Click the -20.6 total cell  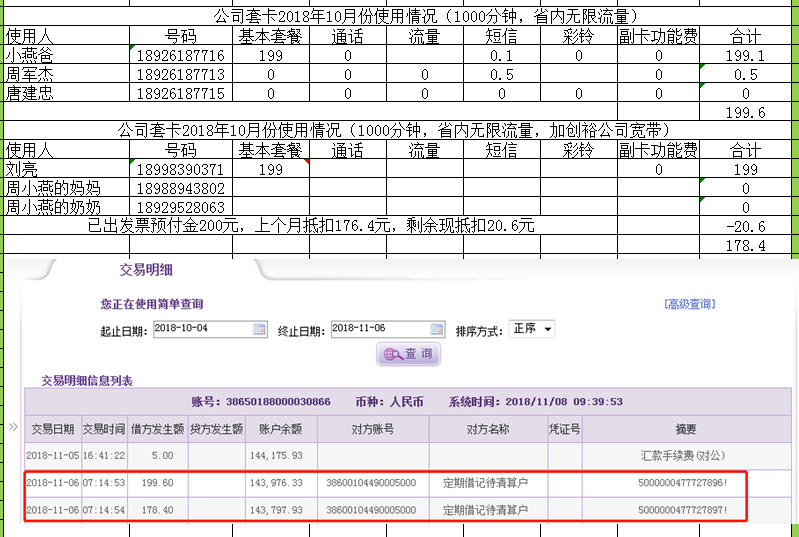(747, 227)
